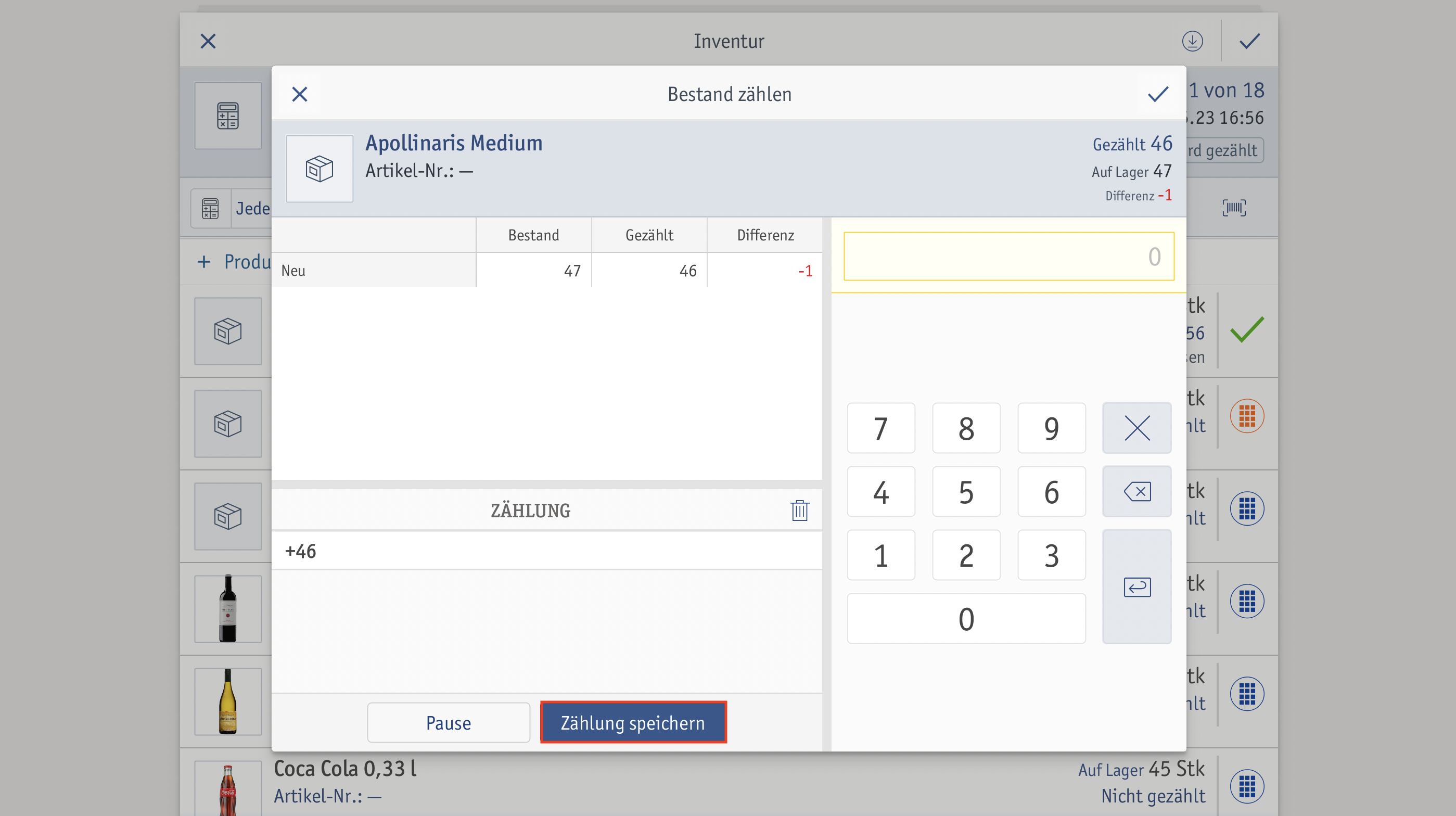Viewport: 1456px width, 816px height.
Task: Click the Bestand value 47 cell
Action: click(x=533, y=271)
